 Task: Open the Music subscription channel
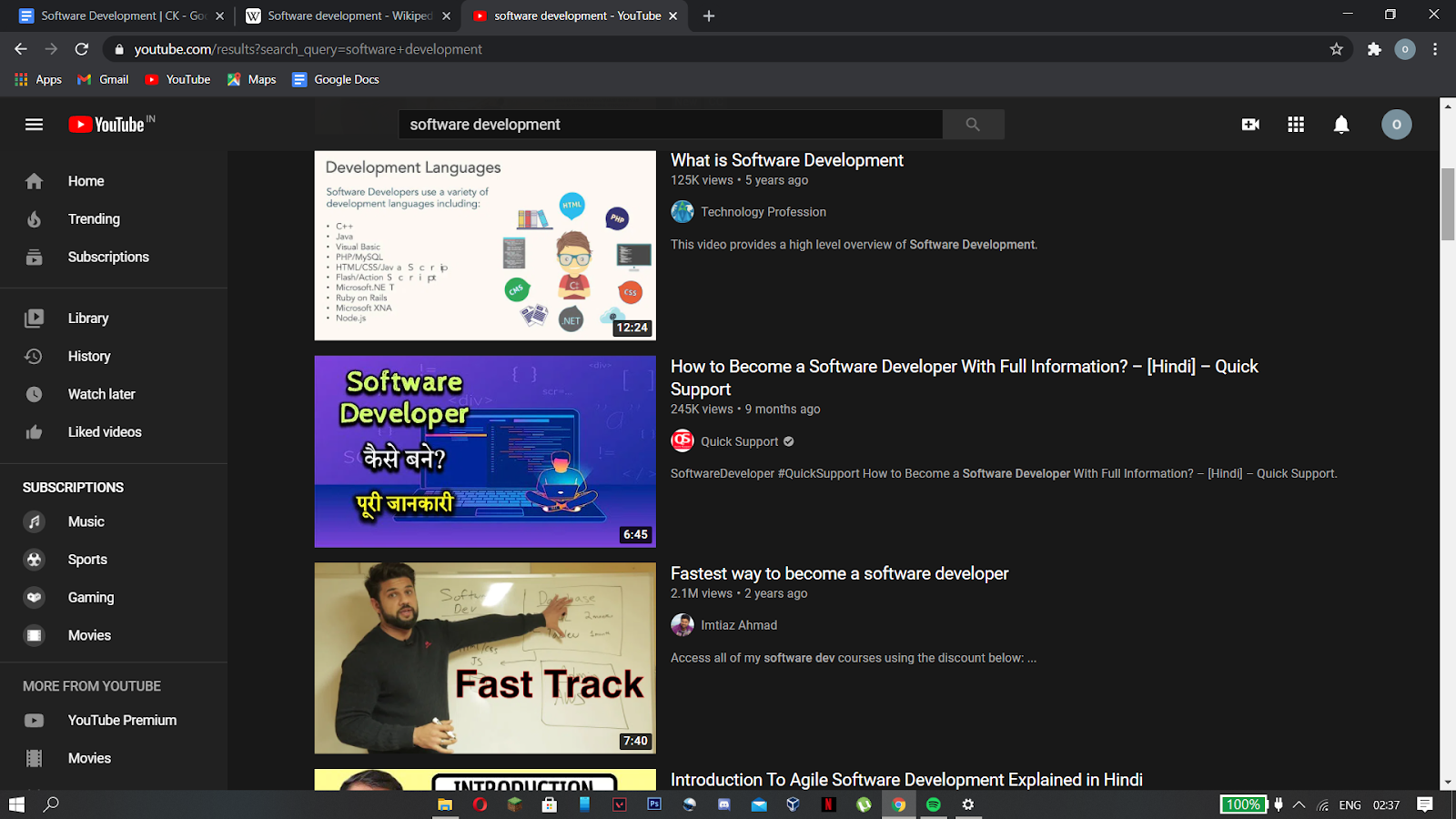(114, 522)
